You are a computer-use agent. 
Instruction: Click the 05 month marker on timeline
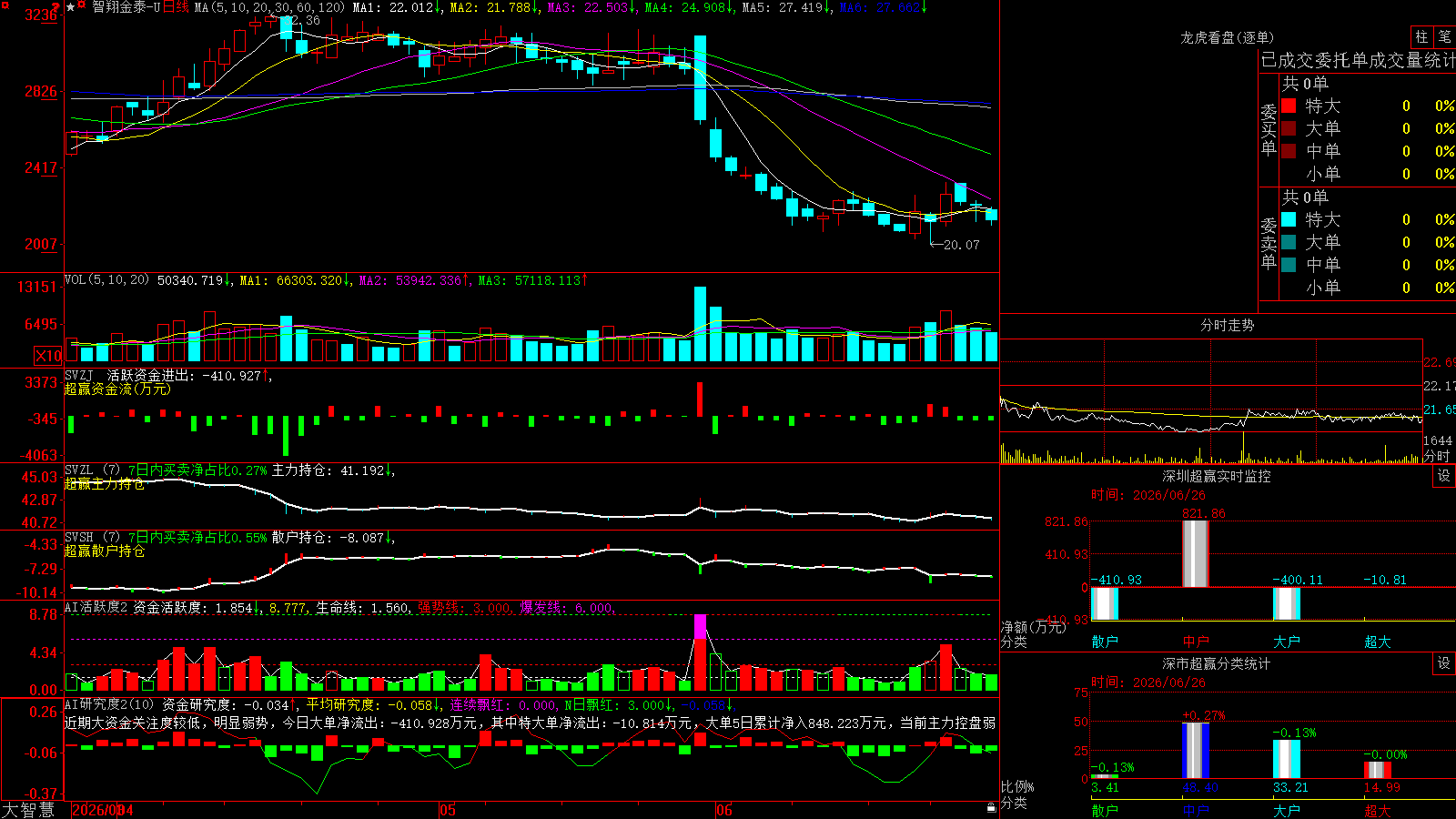[x=447, y=810]
